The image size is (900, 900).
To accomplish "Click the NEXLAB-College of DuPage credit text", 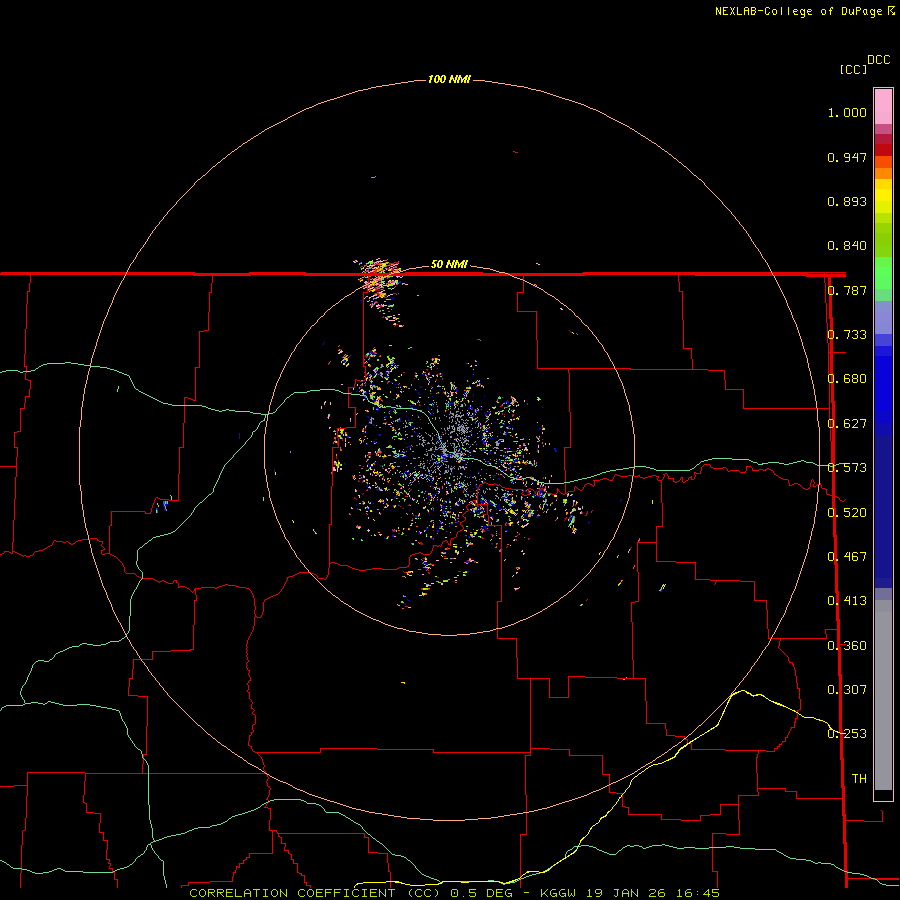I will (x=804, y=11).
